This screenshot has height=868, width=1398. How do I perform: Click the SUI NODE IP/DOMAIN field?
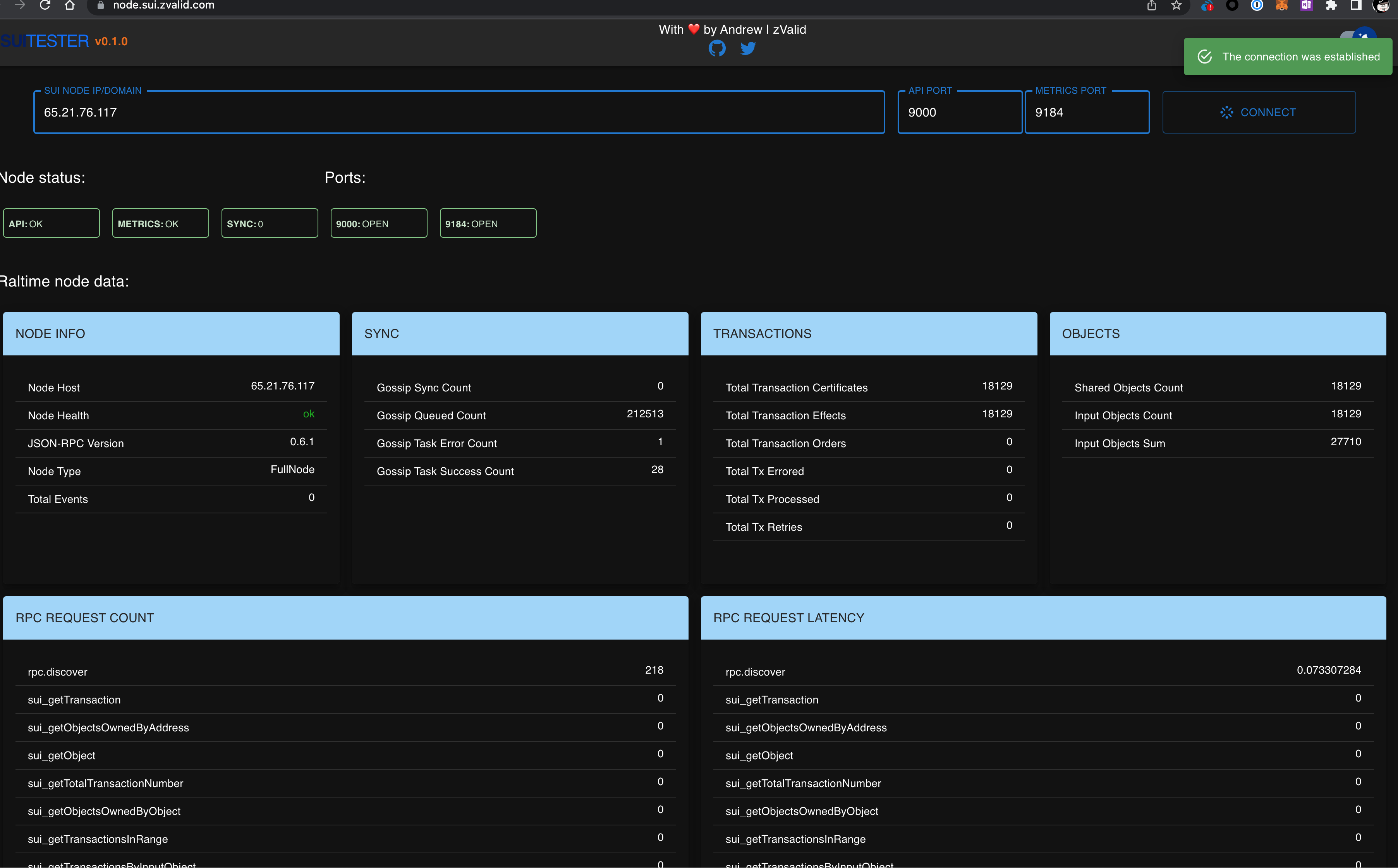coord(458,113)
